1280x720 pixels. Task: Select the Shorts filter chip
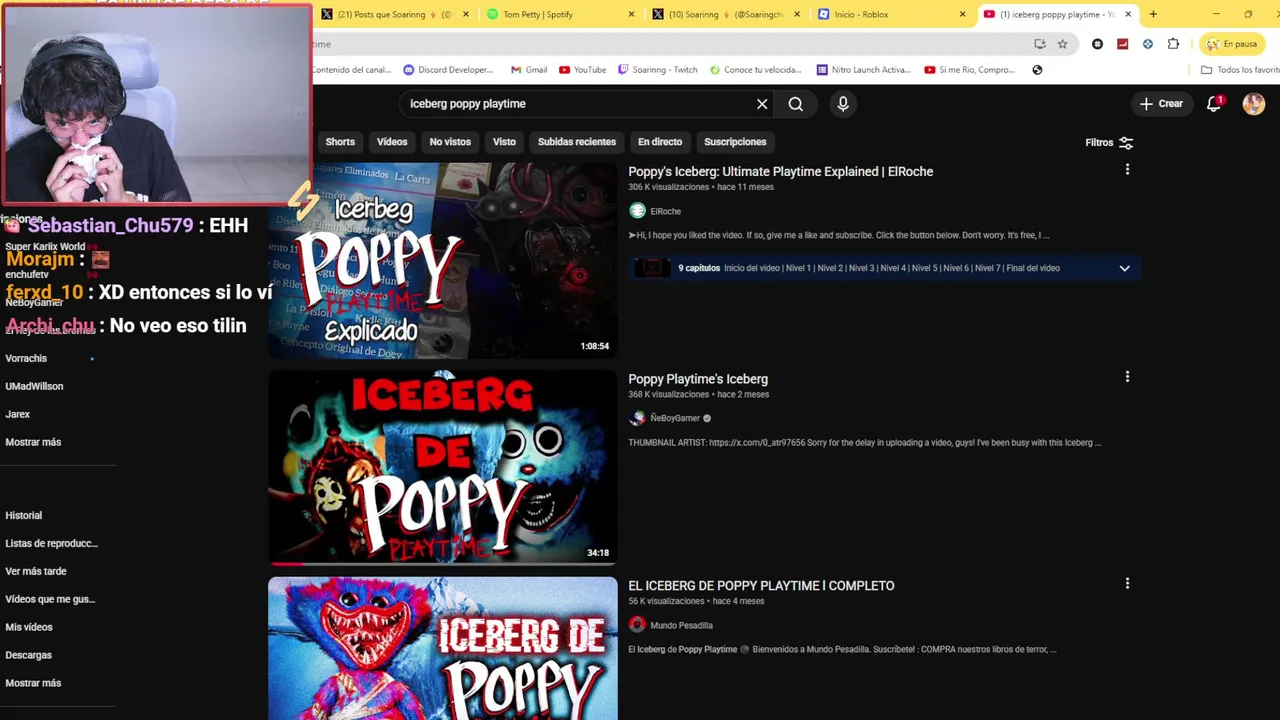[340, 142]
